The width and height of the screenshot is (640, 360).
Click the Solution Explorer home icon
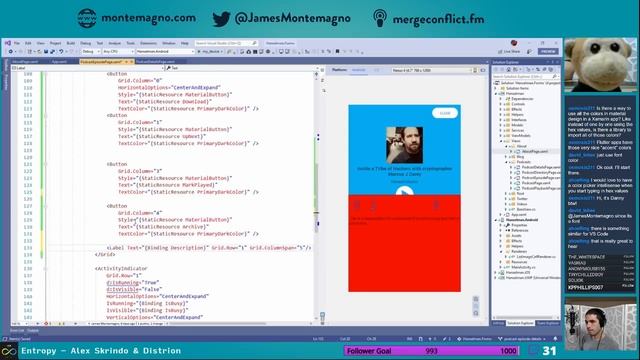coord(509,69)
